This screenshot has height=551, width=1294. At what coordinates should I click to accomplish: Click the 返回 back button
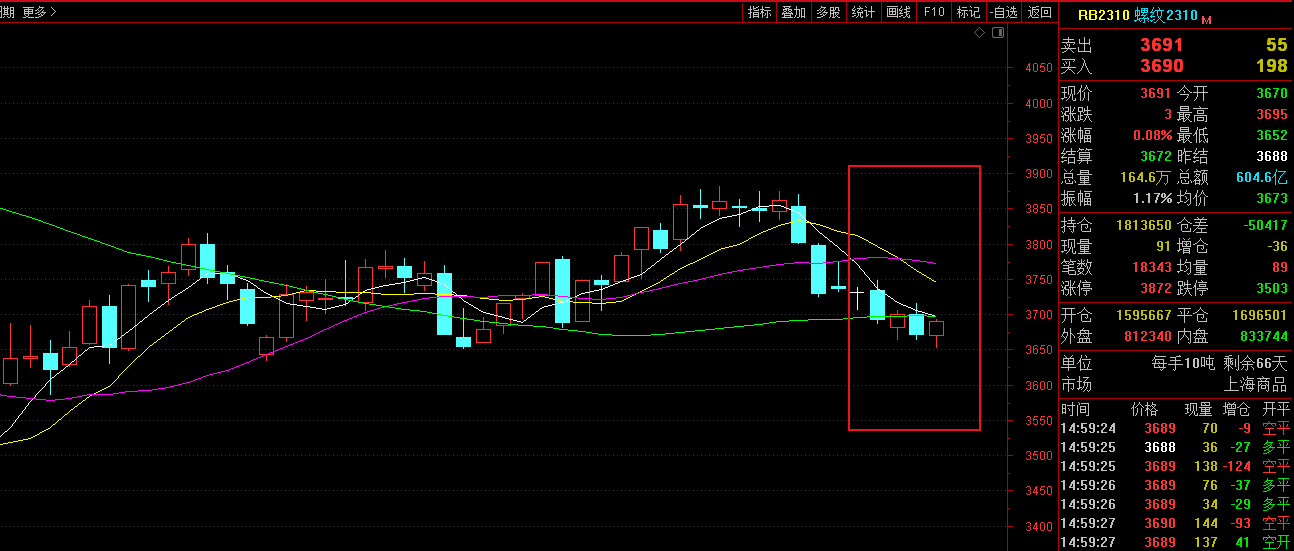(1040, 12)
